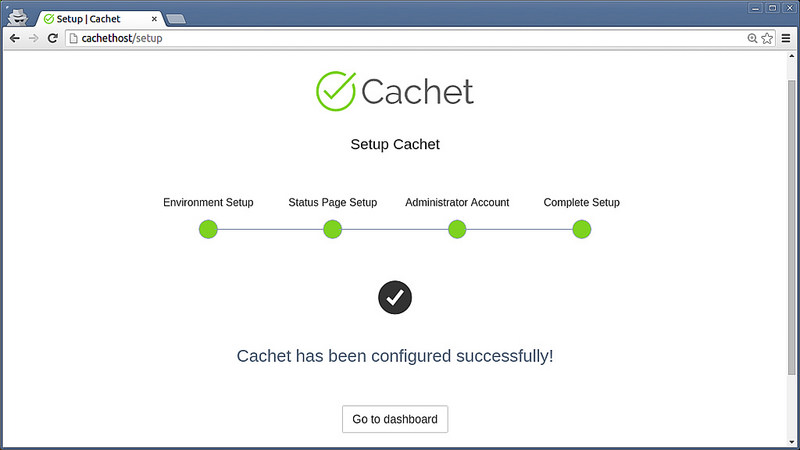The width and height of the screenshot is (800, 450).
Task: Click the dark success checkmark icon
Action: 395,297
